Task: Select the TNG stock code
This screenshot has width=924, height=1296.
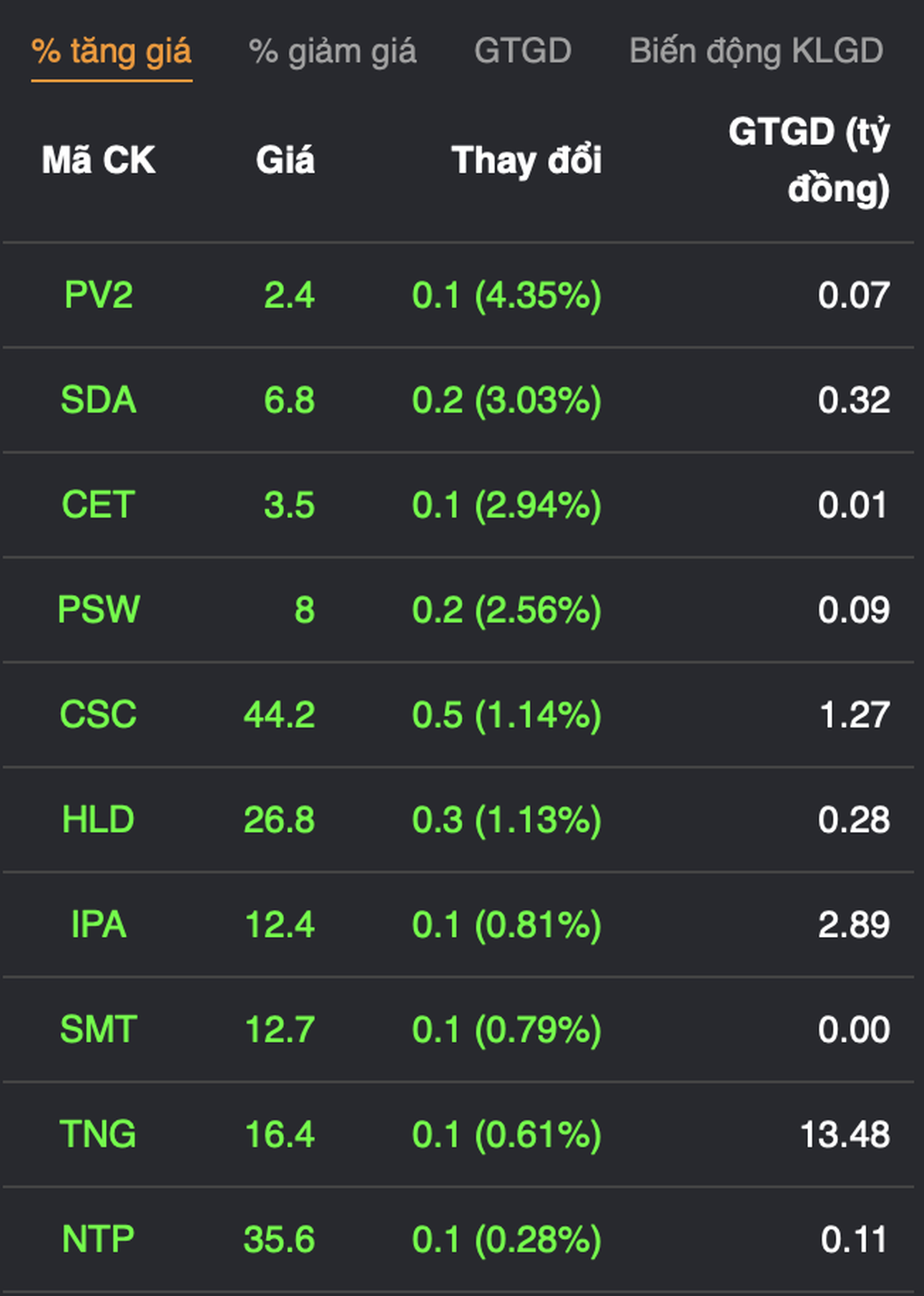Action: coord(98,1135)
